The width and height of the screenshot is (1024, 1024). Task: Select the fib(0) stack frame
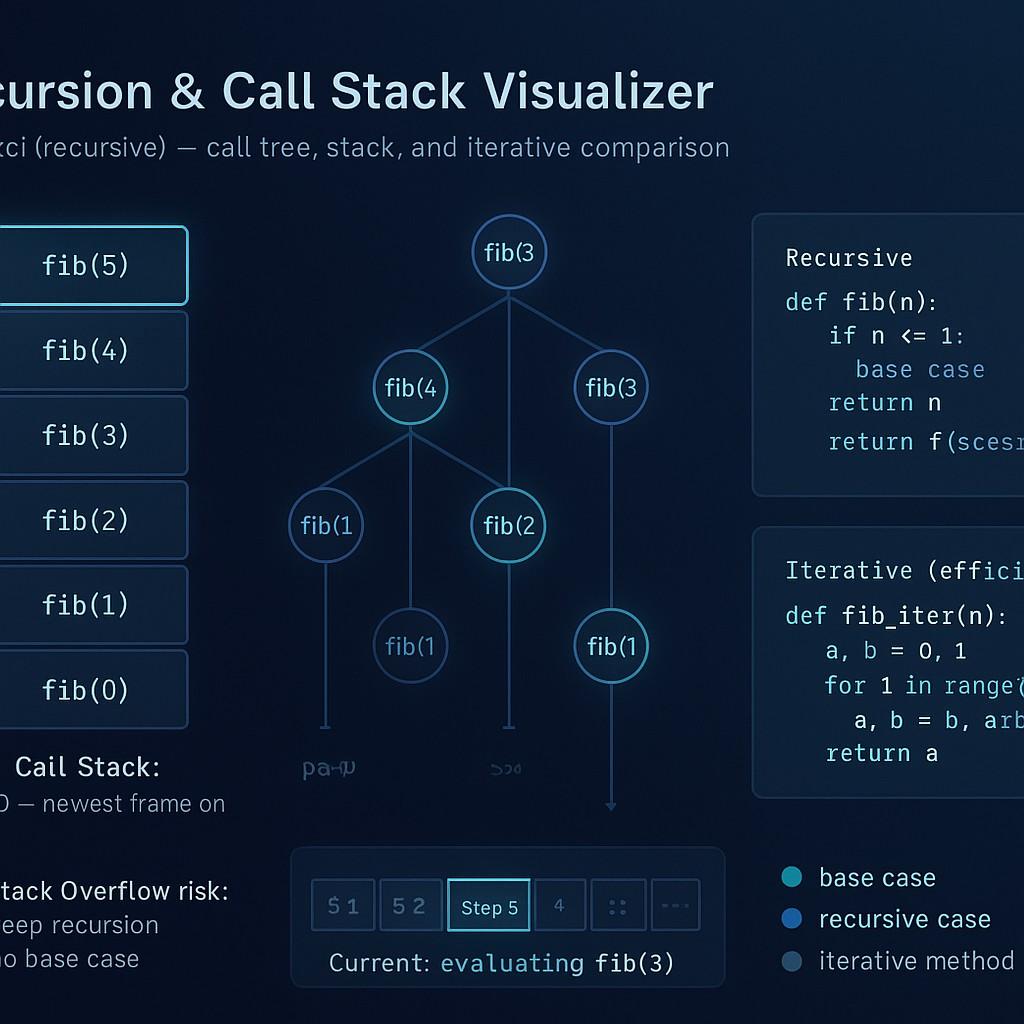(93, 690)
